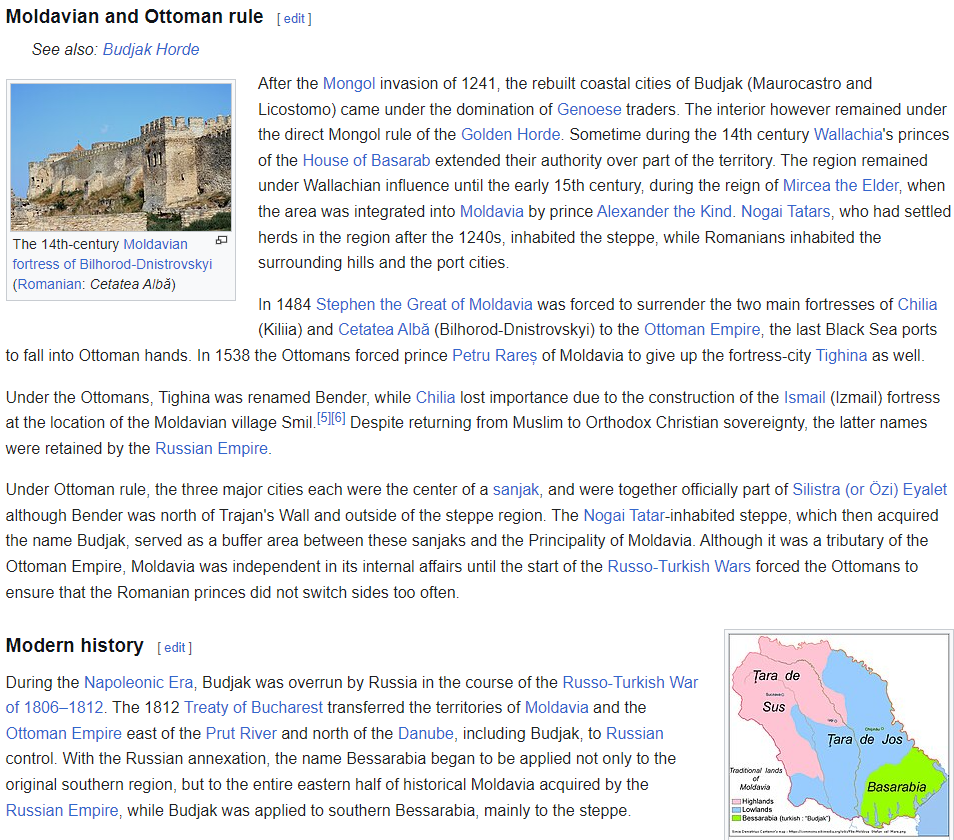
Task: Click the enlarge icon on fortress image caption
Action: 221,240
